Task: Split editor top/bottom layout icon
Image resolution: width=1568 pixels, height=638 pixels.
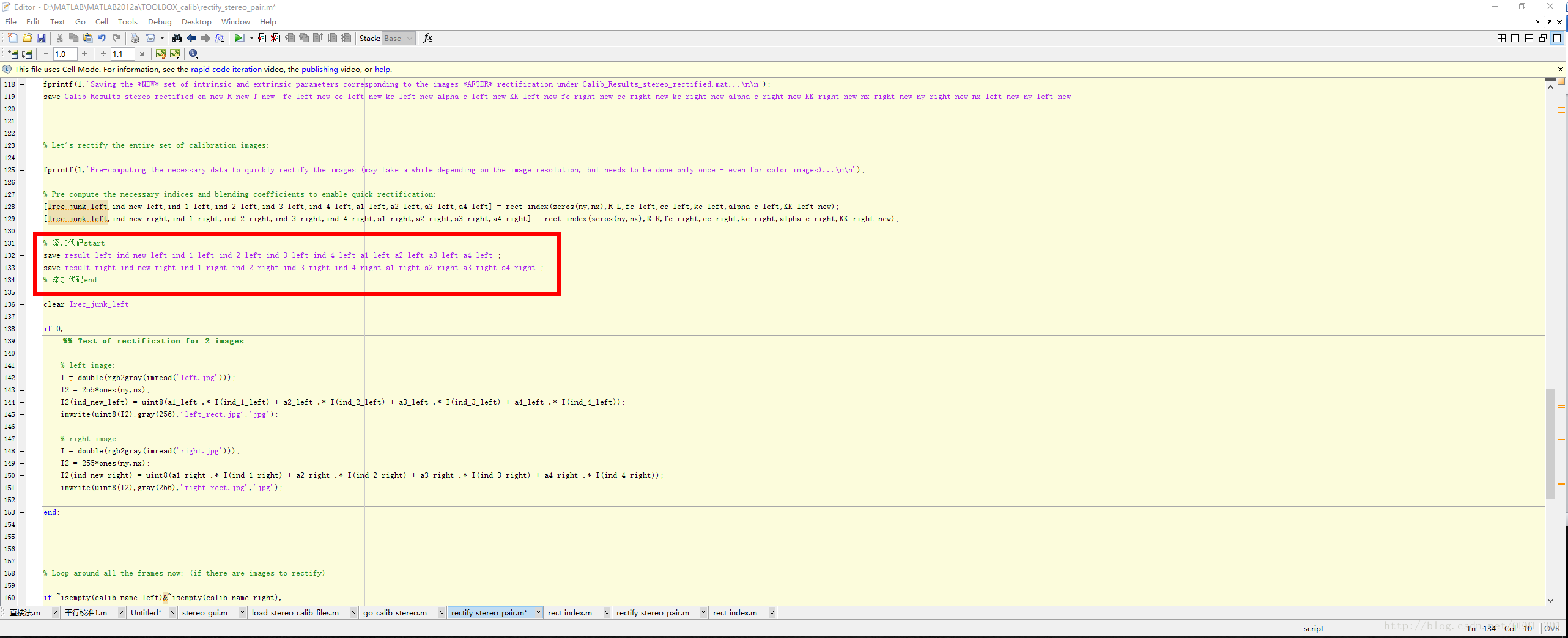Action: click(1529, 38)
